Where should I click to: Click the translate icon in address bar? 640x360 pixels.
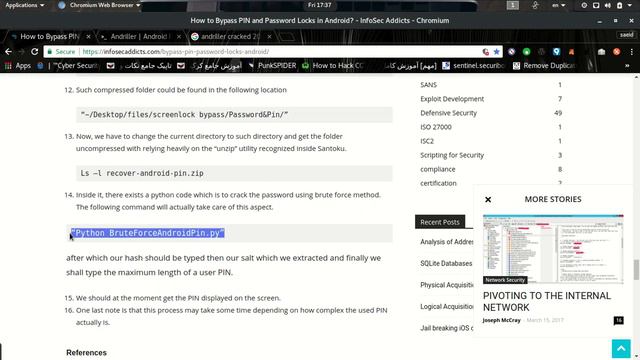point(485,52)
